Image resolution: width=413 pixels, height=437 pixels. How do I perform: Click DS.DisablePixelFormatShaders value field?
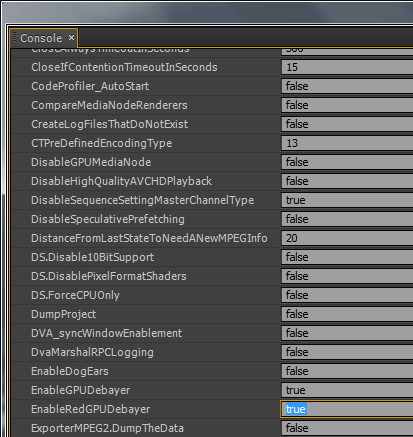[x=347, y=276]
